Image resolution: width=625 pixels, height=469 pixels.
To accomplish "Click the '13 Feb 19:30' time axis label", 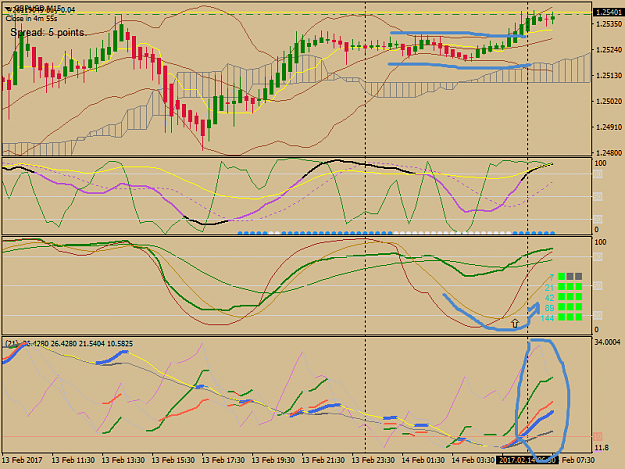I will tap(273, 460).
